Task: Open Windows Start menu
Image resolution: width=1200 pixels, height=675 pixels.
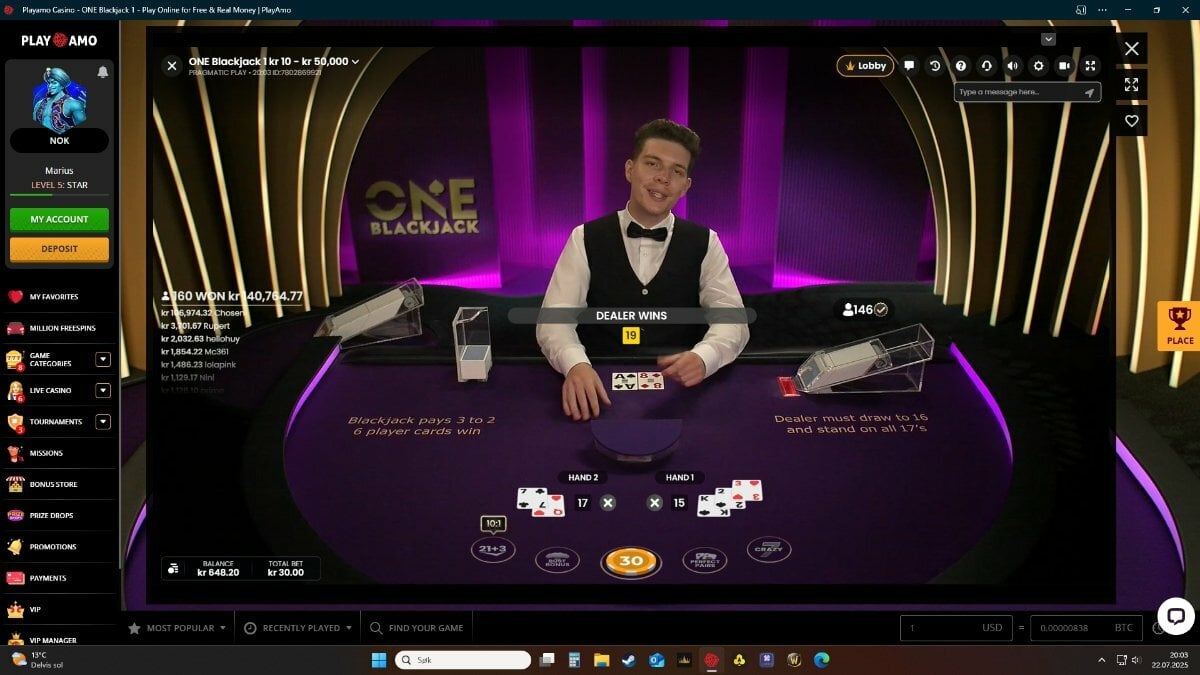Action: click(379, 660)
